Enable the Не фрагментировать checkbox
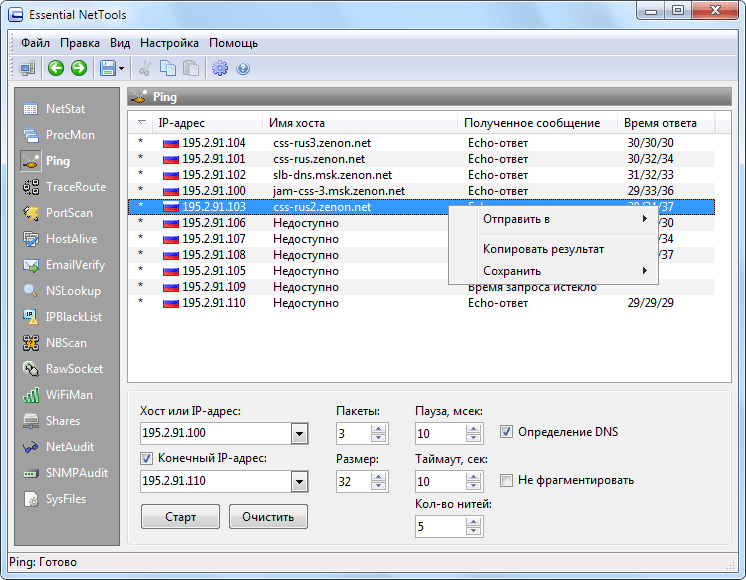 tap(506, 481)
